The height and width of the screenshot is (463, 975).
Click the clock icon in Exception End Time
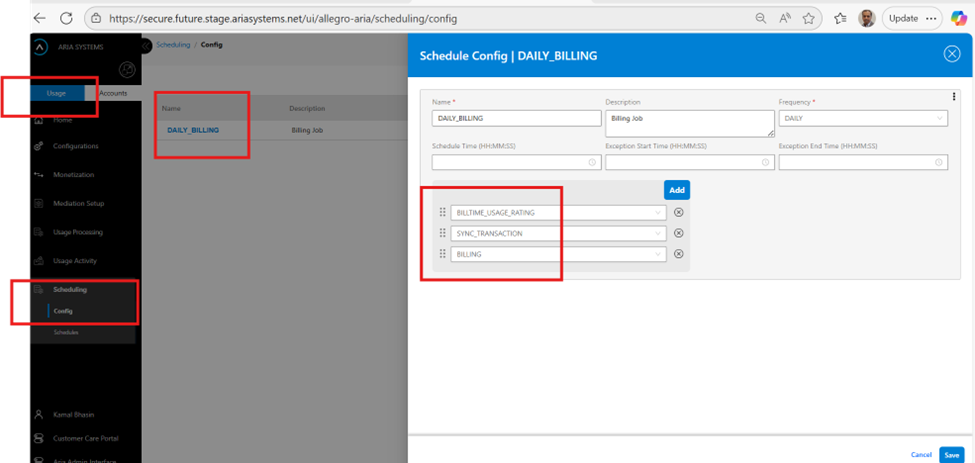tap(939, 162)
